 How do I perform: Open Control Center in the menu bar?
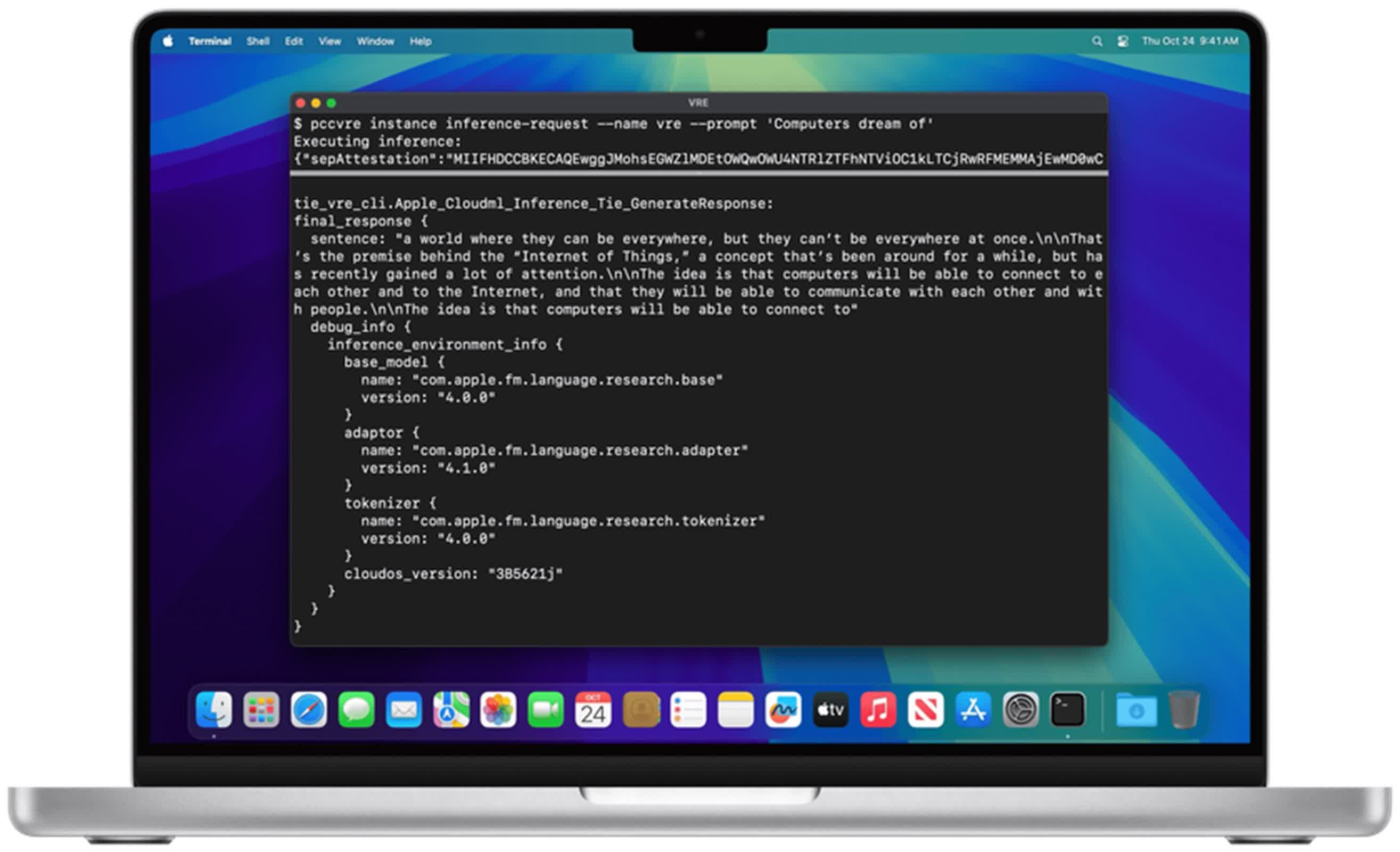tap(1123, 42)
